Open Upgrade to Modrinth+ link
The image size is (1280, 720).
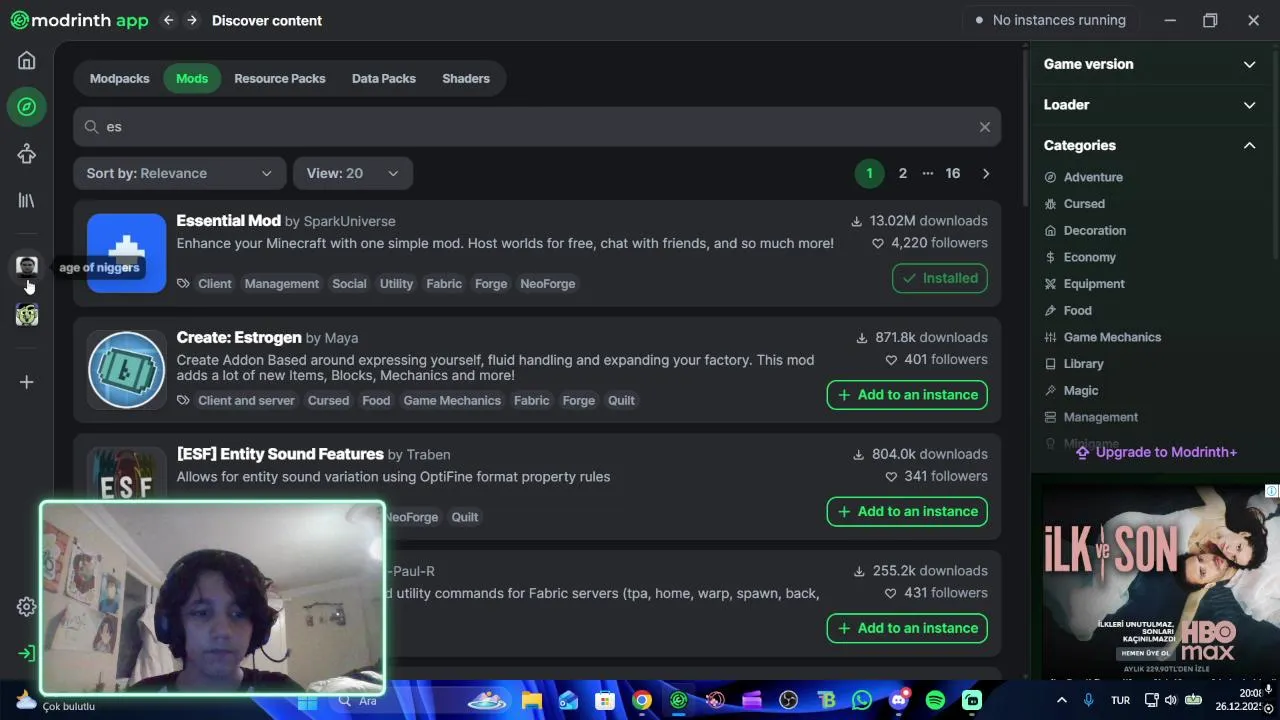[1156, 452]
